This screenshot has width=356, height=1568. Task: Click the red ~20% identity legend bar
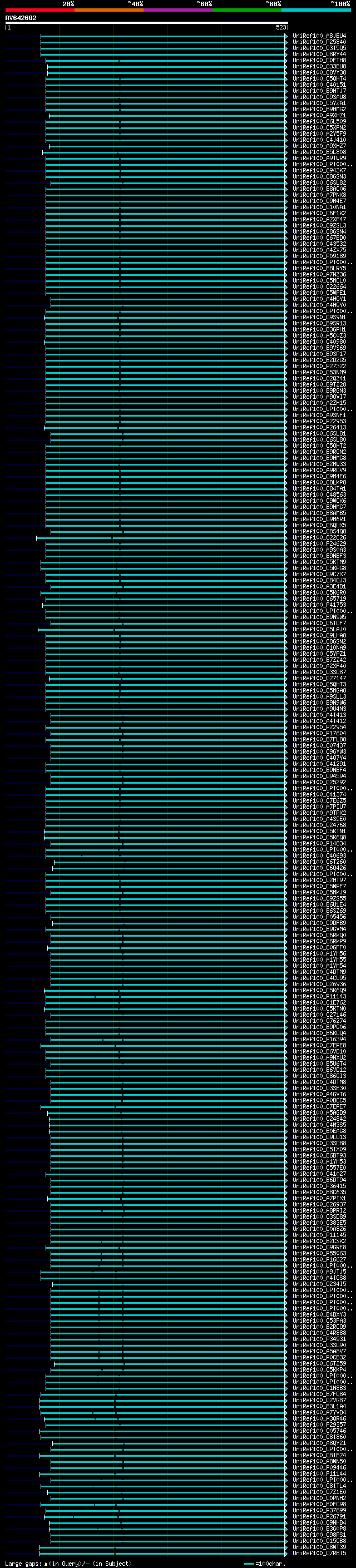point(39,10)
